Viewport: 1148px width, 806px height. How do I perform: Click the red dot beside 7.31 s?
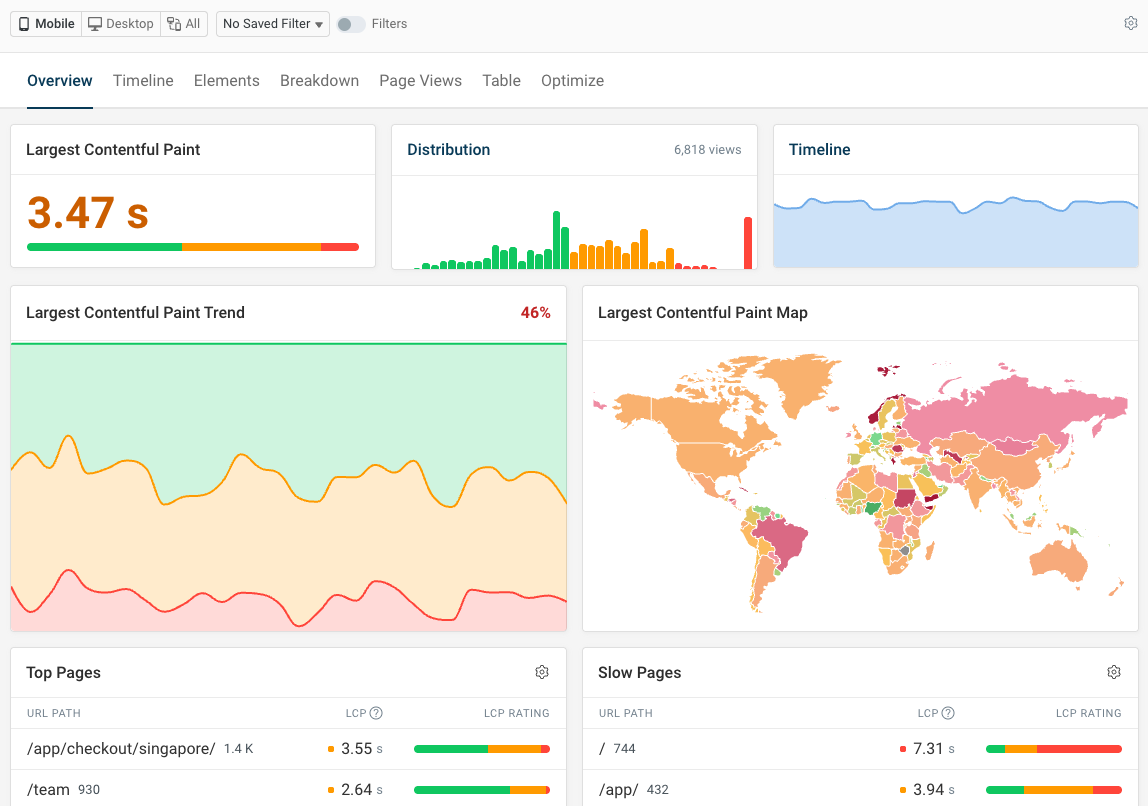903,748
